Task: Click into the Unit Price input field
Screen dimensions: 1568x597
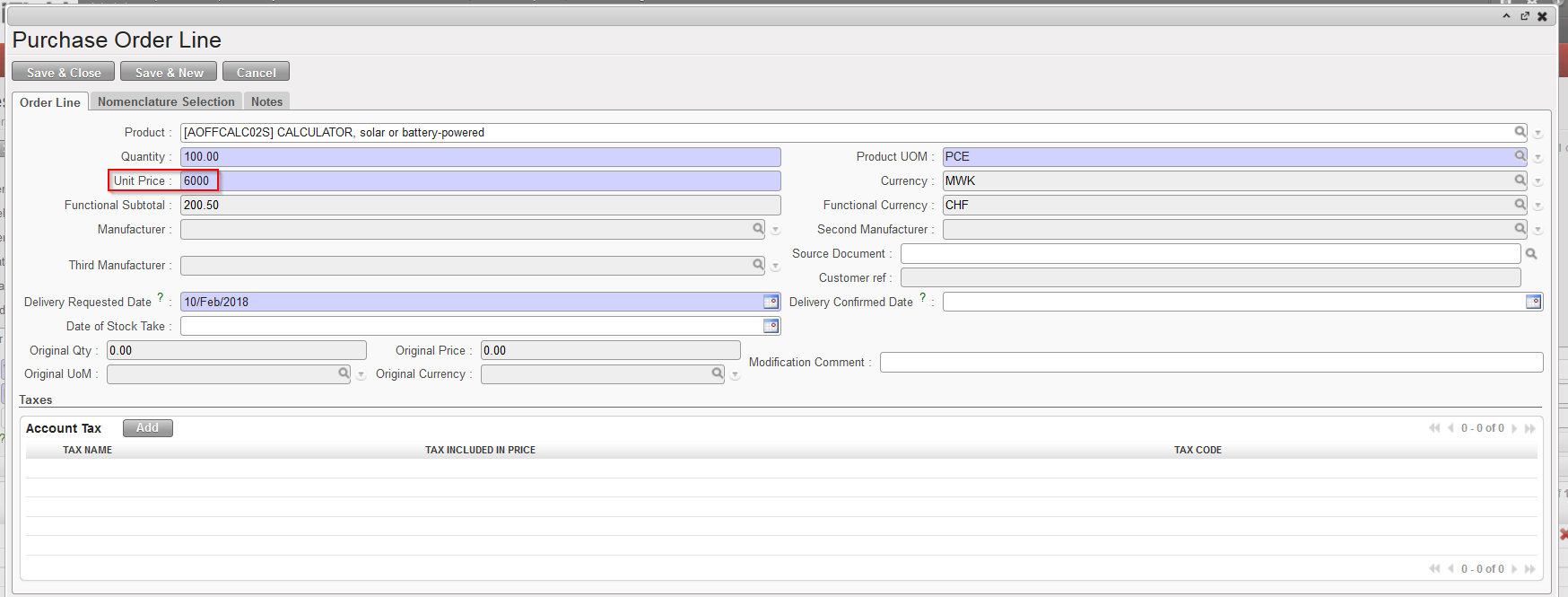Action: [480, 181]
